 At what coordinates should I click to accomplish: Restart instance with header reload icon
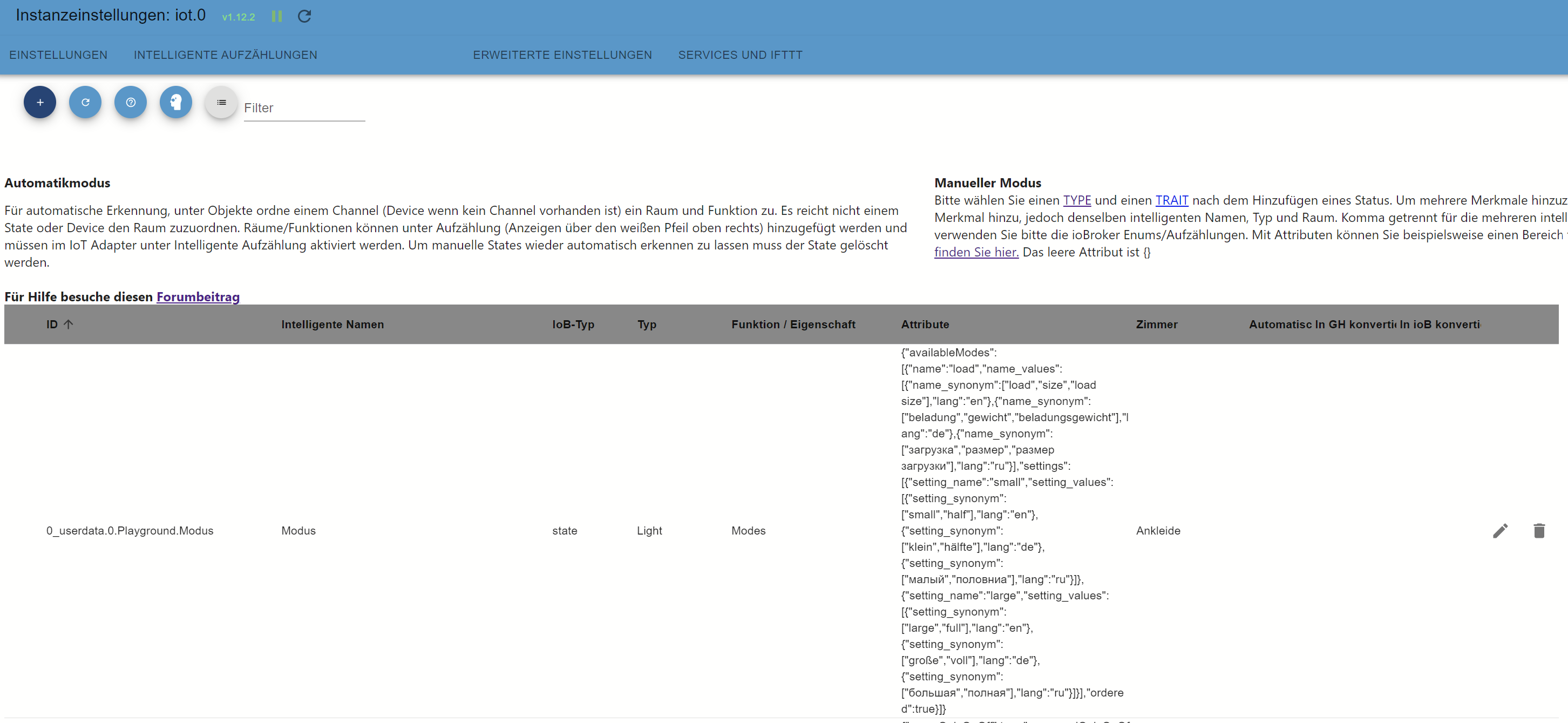tap(304, 16)
